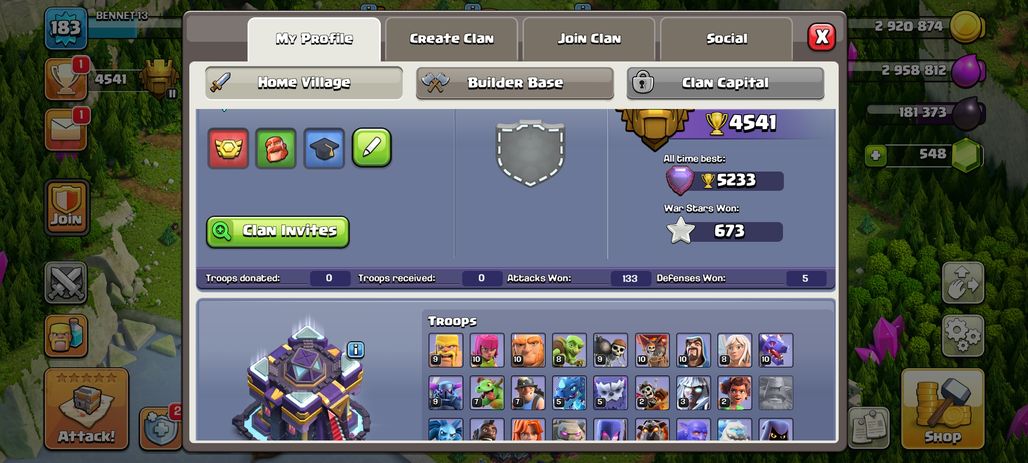Select the Home Village view
Image resolution: width=1028 pixels, height=463 pixels.
tap(304, 83)
